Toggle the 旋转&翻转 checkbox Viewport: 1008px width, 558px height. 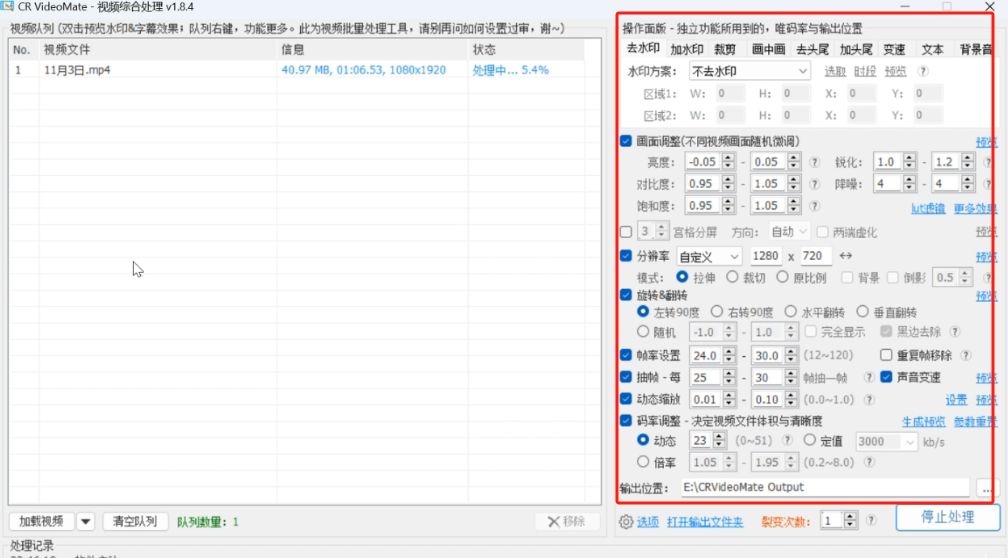click(626, 295)
